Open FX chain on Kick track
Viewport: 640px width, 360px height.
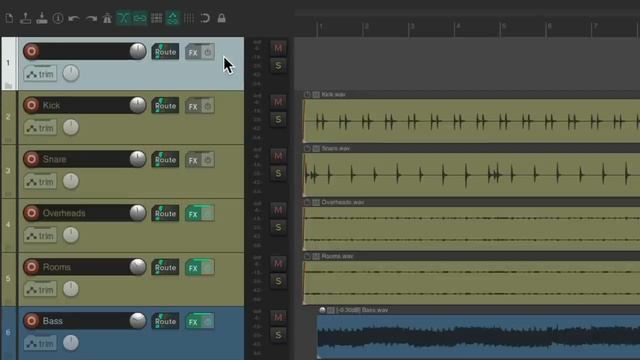[193, 106]
